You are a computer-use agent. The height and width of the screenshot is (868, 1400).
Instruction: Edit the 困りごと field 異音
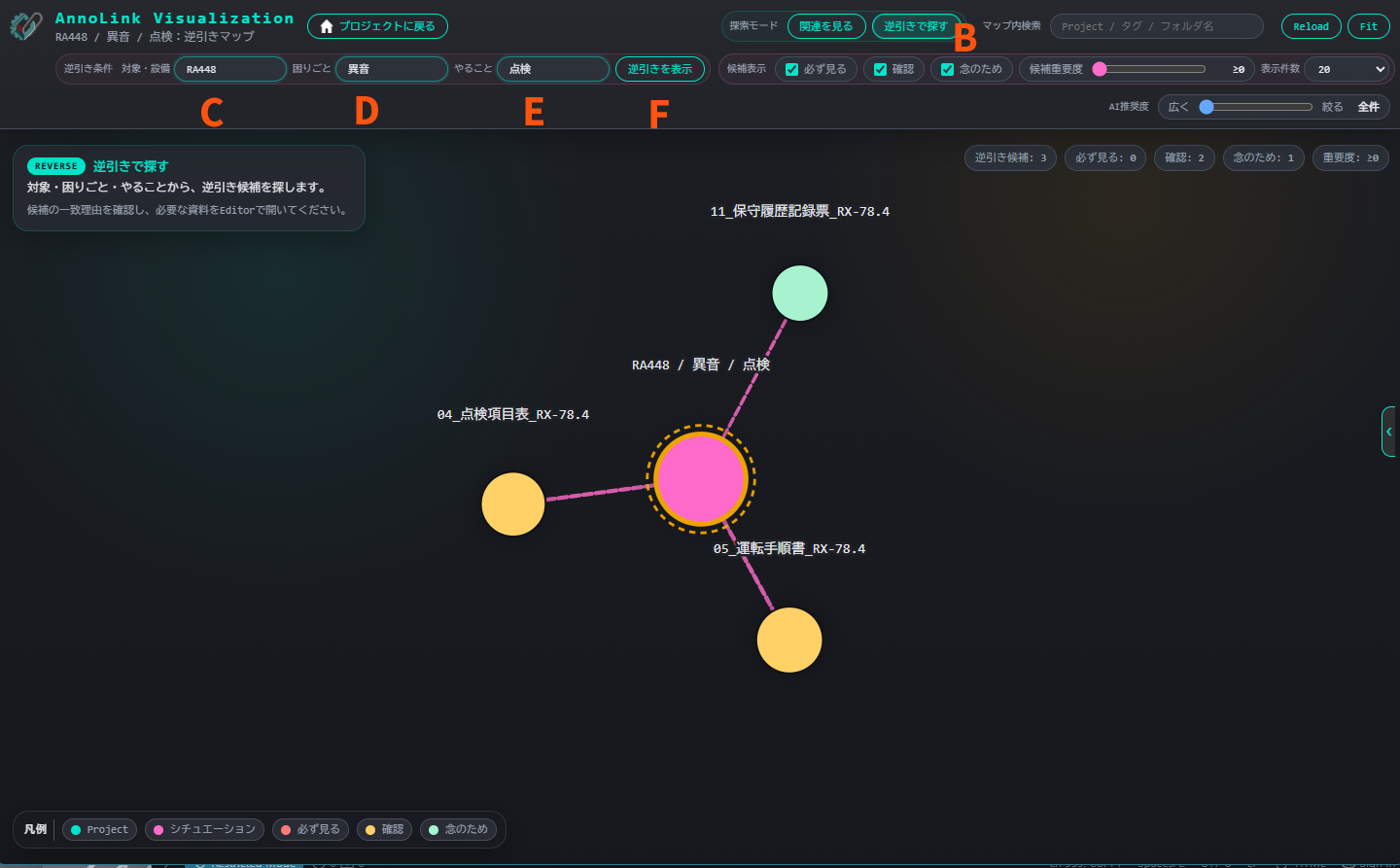point(392,69)
